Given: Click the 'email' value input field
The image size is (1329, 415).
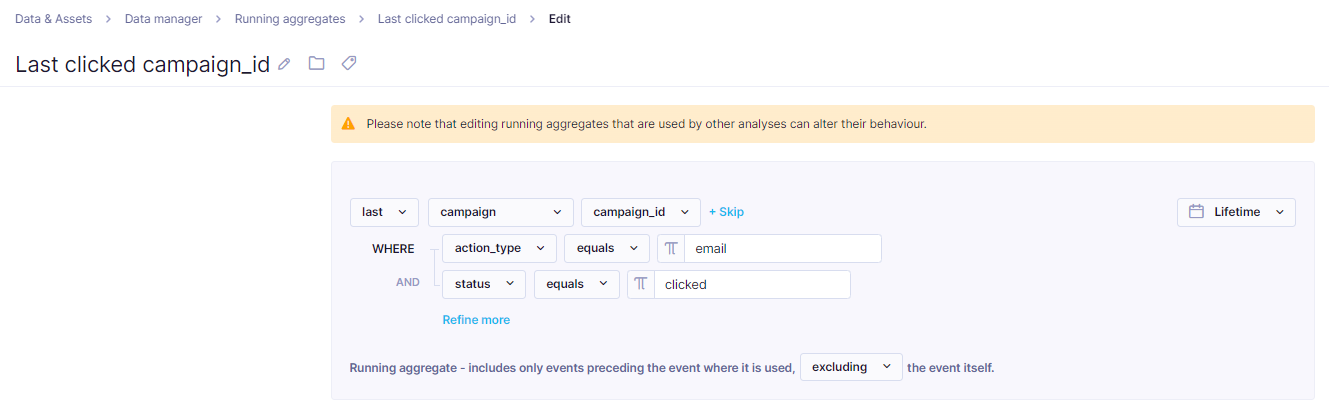Looking at the screenshot, I should click(x=781, y=248).
